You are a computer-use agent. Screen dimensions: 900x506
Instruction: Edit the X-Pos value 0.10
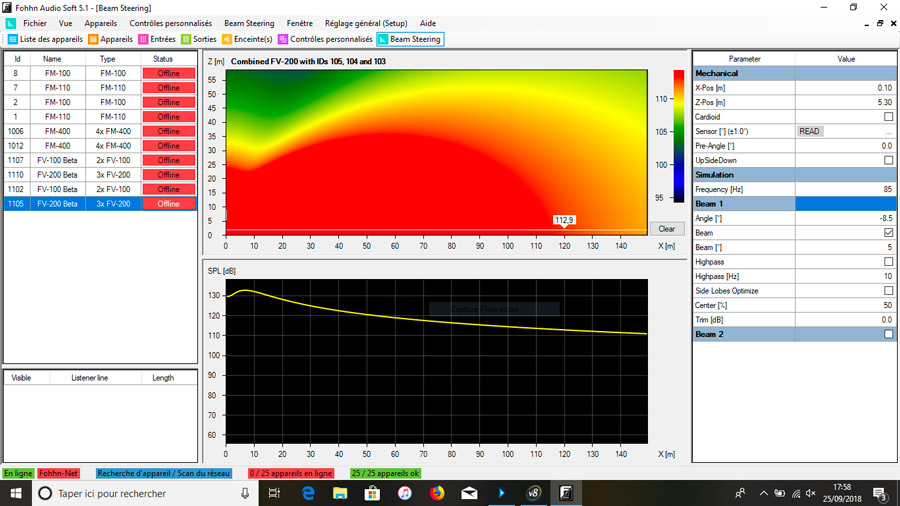click(x=845, y=88)
